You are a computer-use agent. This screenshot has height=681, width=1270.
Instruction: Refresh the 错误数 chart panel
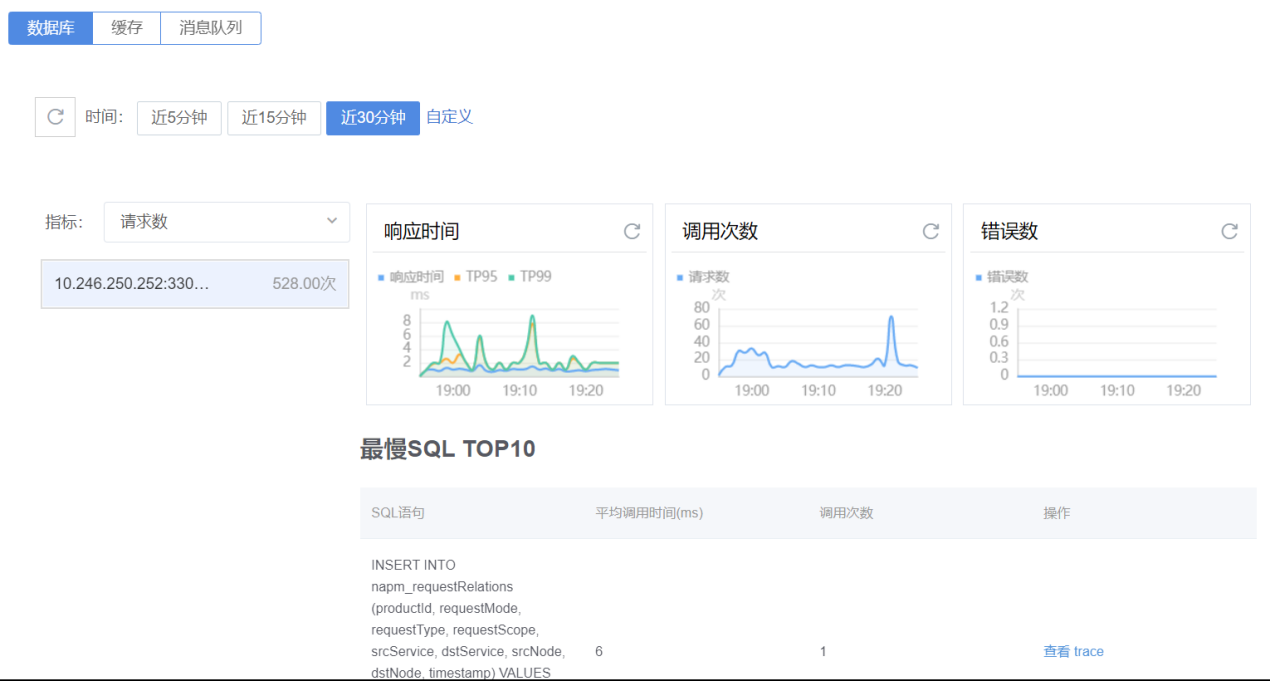coord(1229,231)
